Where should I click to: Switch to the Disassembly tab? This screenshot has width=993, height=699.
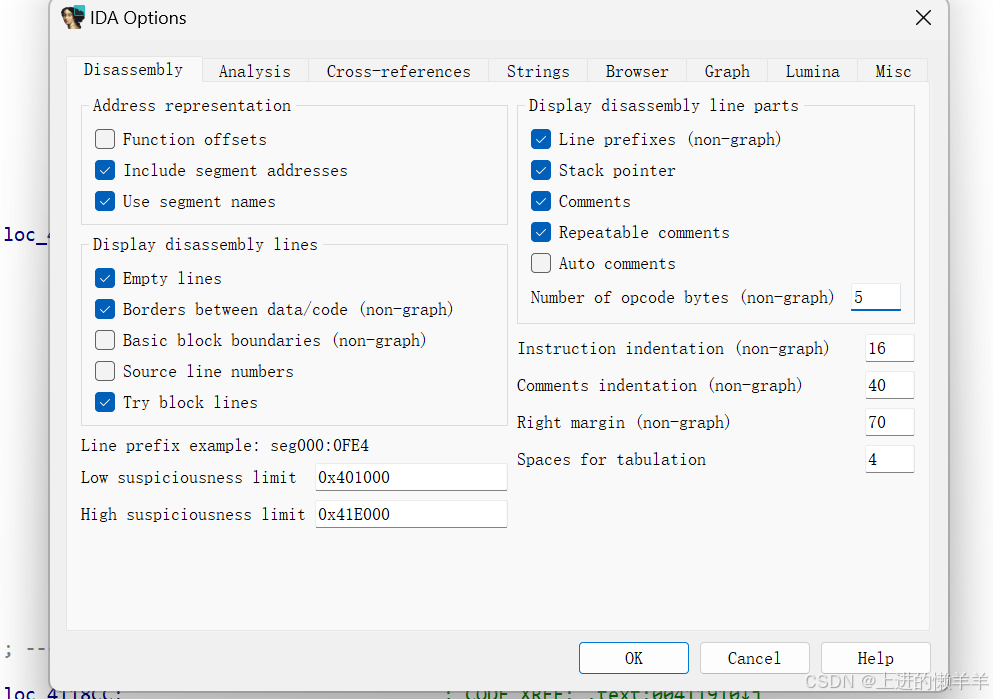(134, 70)
